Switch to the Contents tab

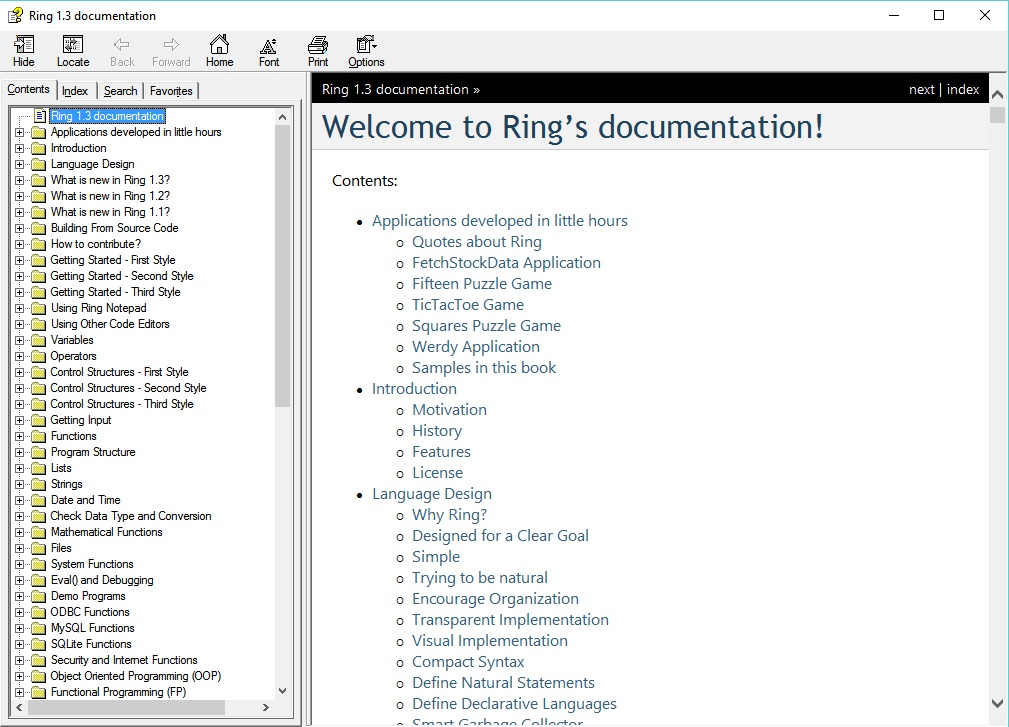pyautogui.click(x=28, y=89)
